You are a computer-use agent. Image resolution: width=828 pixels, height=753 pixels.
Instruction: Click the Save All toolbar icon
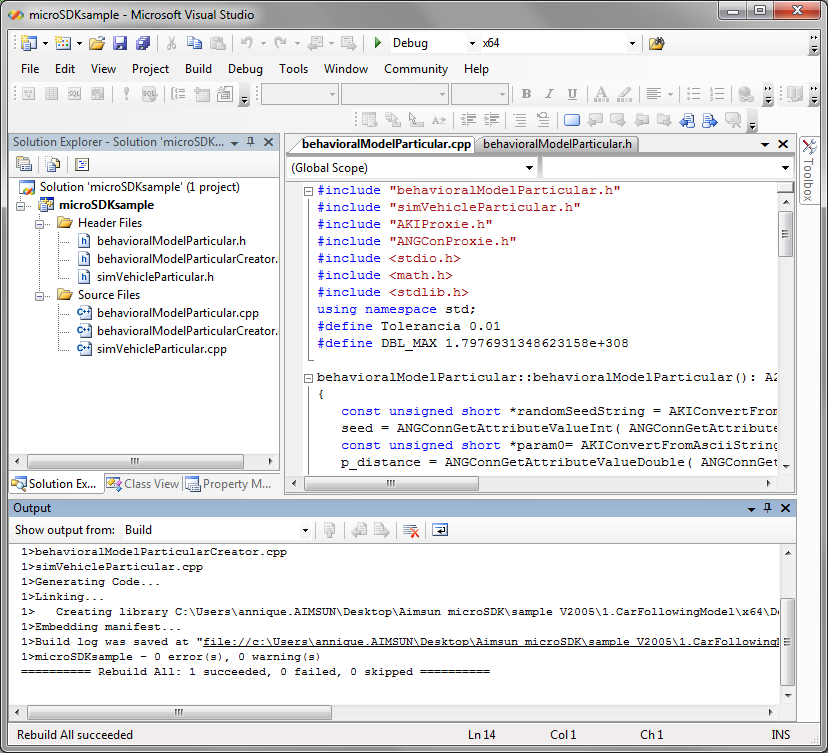[143, 43]
